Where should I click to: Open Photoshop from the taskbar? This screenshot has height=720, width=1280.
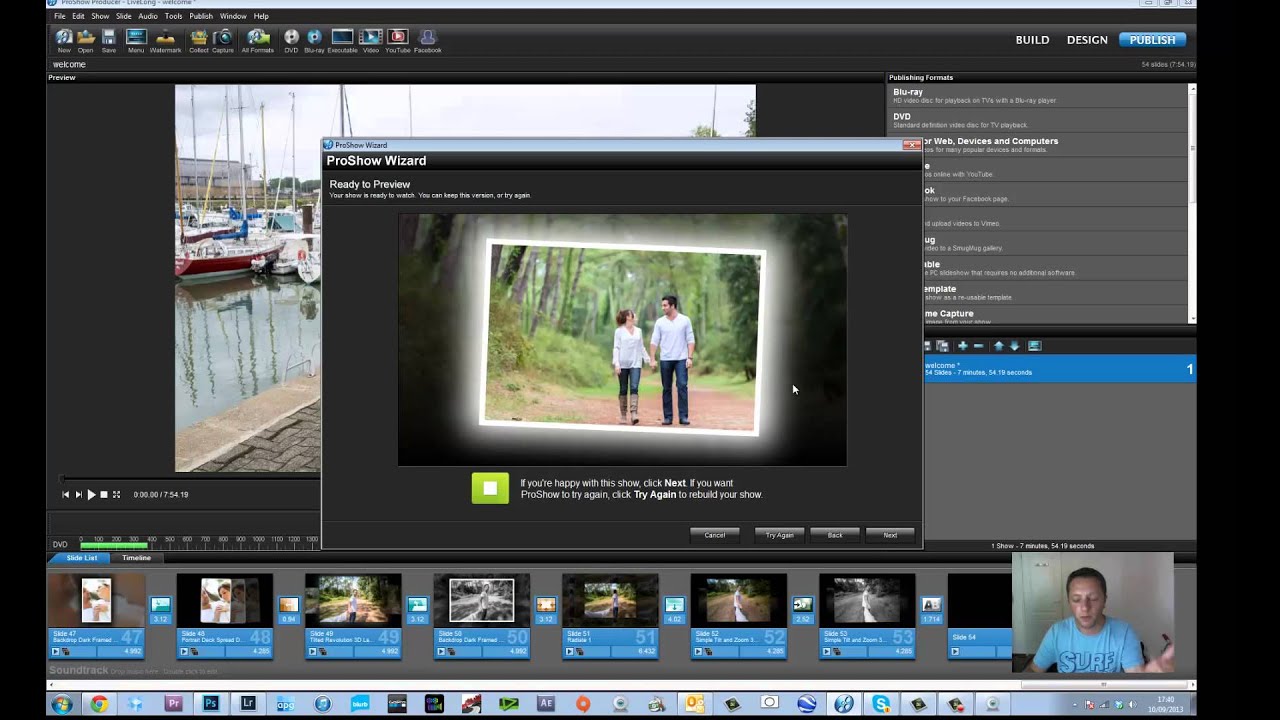click(x=210, y=704)
